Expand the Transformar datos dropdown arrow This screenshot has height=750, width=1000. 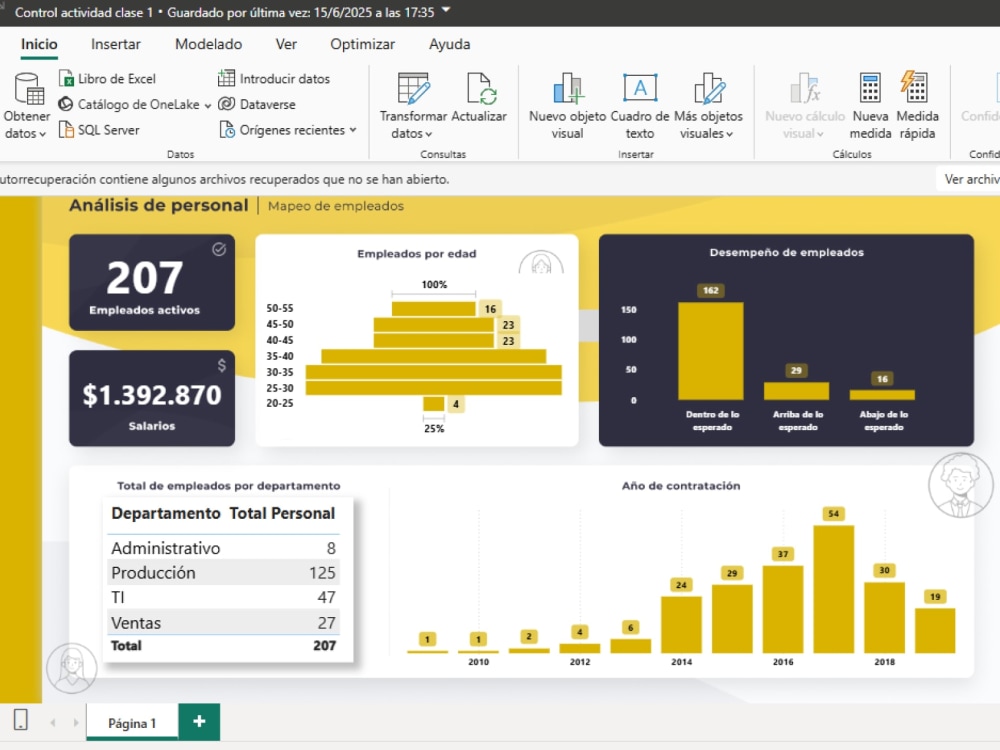pyautogui.click(x=429, y=135)
